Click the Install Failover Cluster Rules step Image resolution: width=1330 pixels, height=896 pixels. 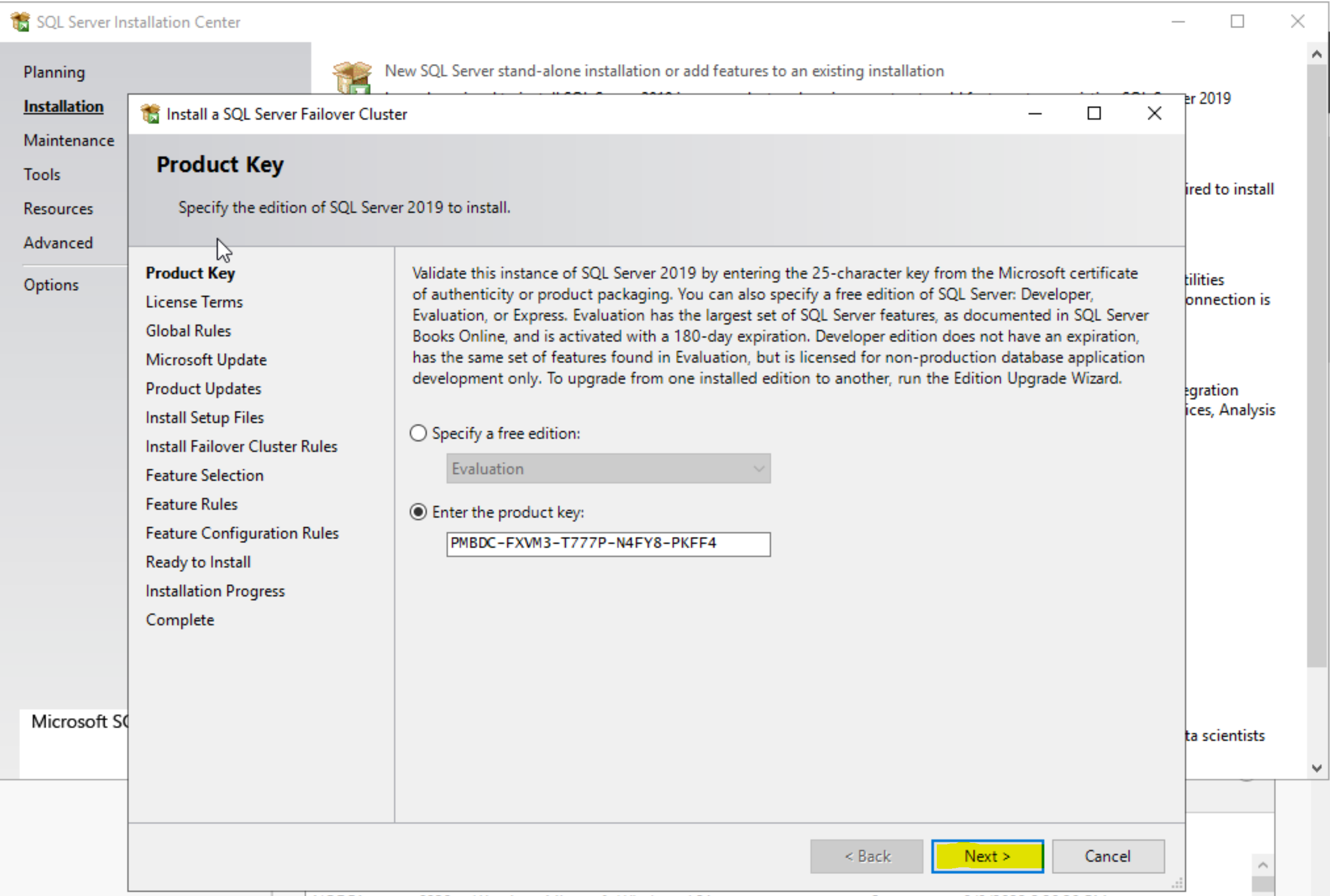click(x=242, y=446)
